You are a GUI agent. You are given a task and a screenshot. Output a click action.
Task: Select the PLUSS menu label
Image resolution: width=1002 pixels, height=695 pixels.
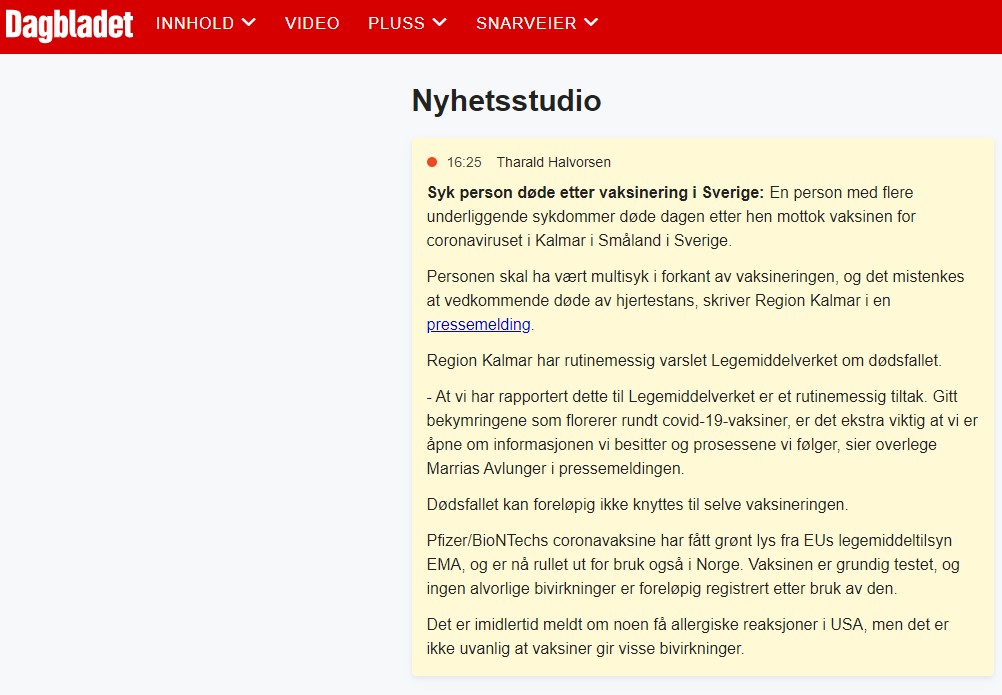[x=396, y=23]
